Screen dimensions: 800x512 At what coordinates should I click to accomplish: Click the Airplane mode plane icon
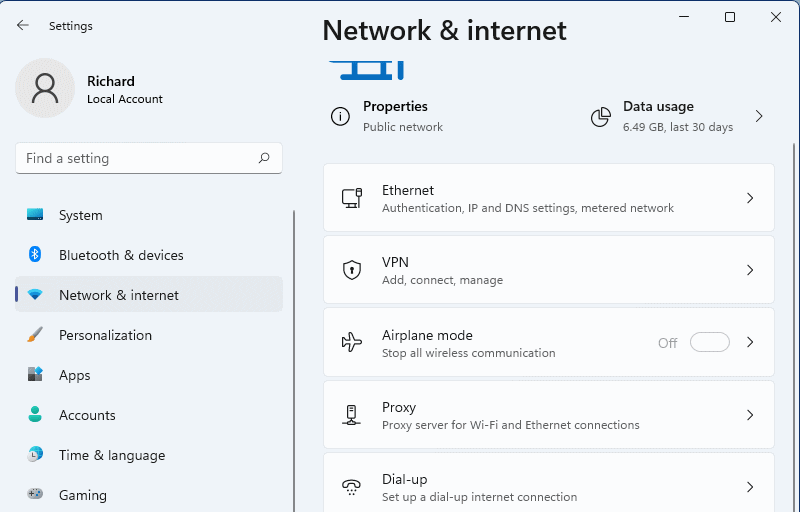tap(352, 342)
